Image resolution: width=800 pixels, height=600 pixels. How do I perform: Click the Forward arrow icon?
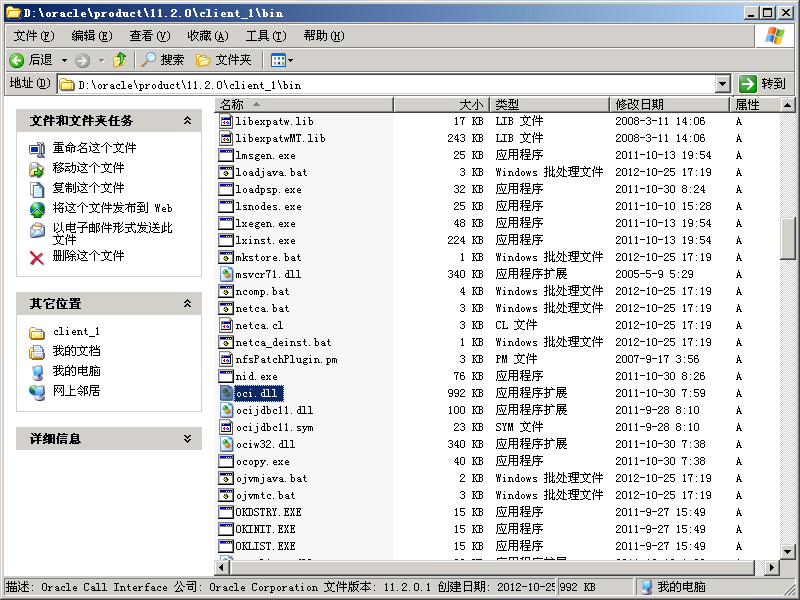[x=82, y=61]
